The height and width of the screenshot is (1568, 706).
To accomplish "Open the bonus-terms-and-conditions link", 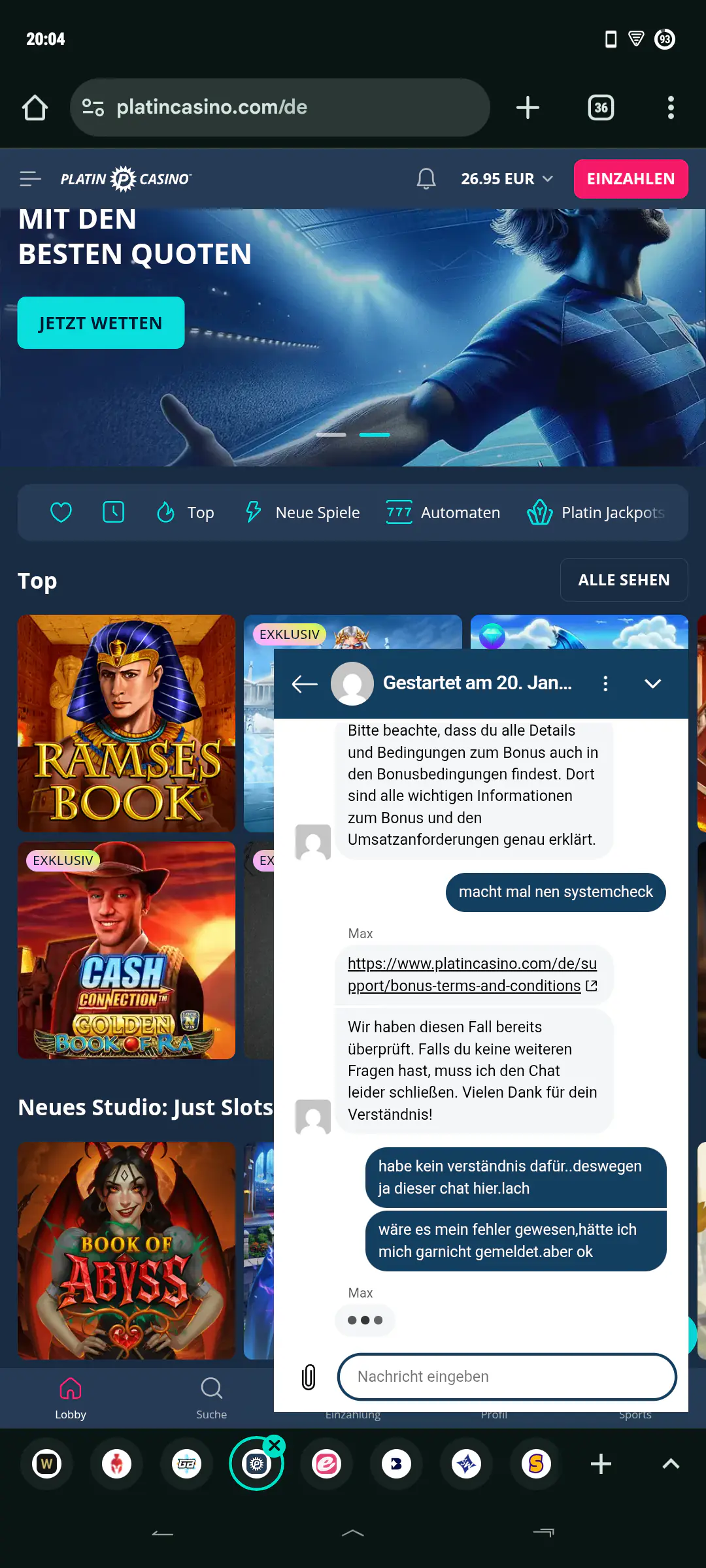I will (x=472, y=975).
